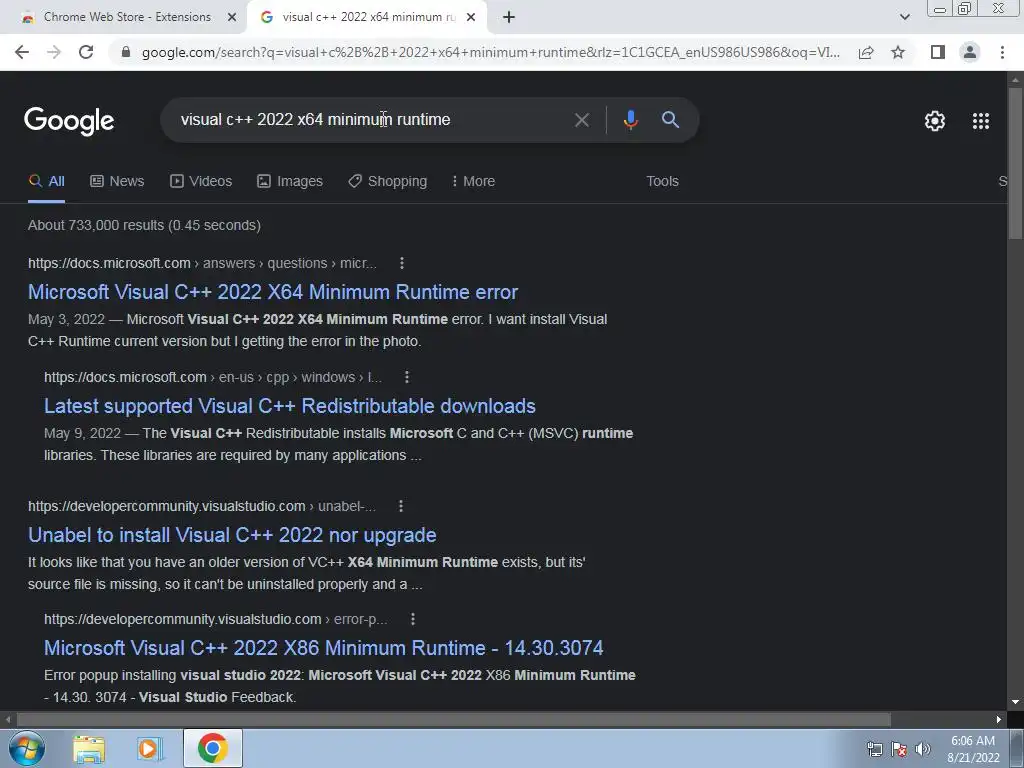The image size is (1024, 768).
Task: Select the All results tab
Action: click(x=46, y=182)
